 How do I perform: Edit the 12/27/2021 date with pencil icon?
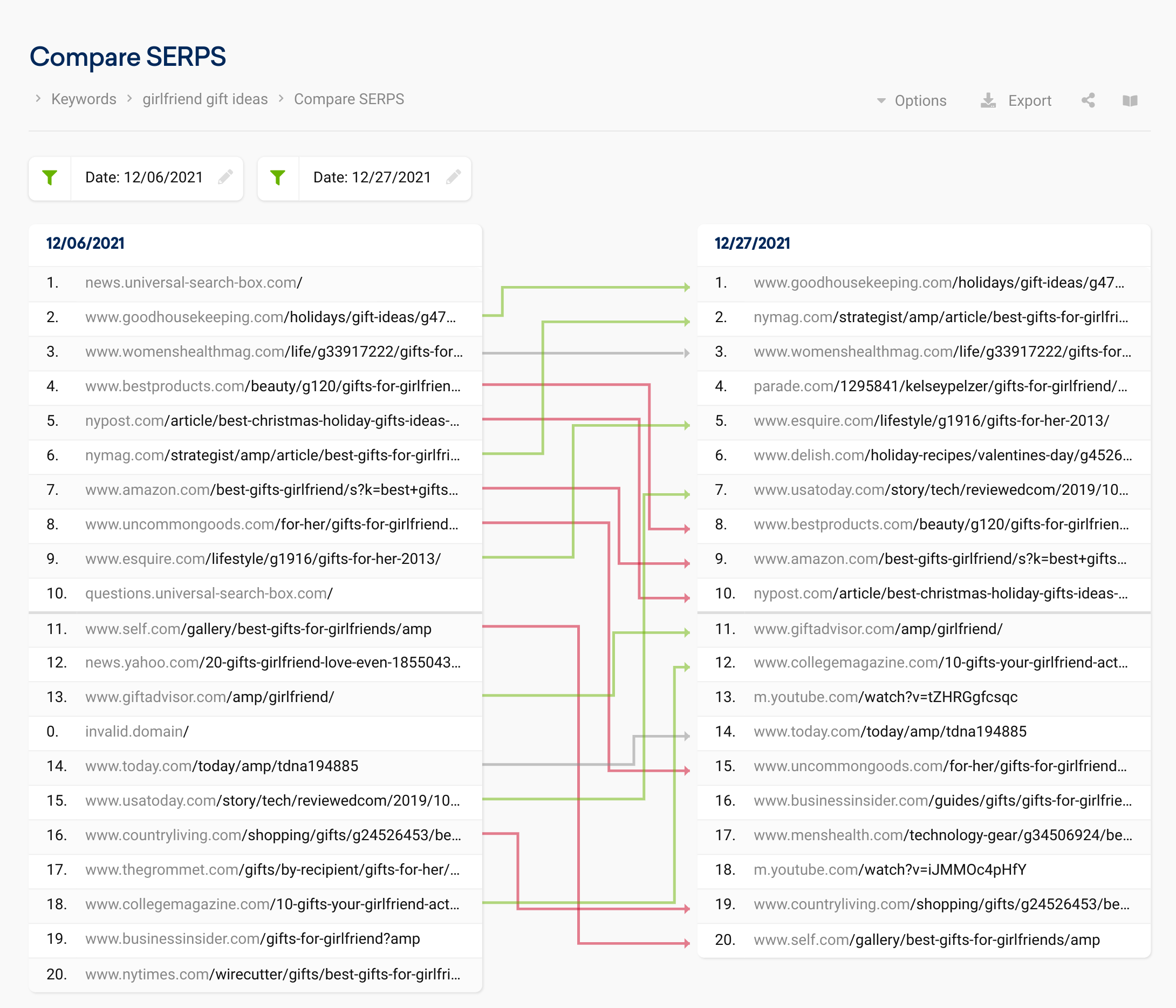click(454, 177)
